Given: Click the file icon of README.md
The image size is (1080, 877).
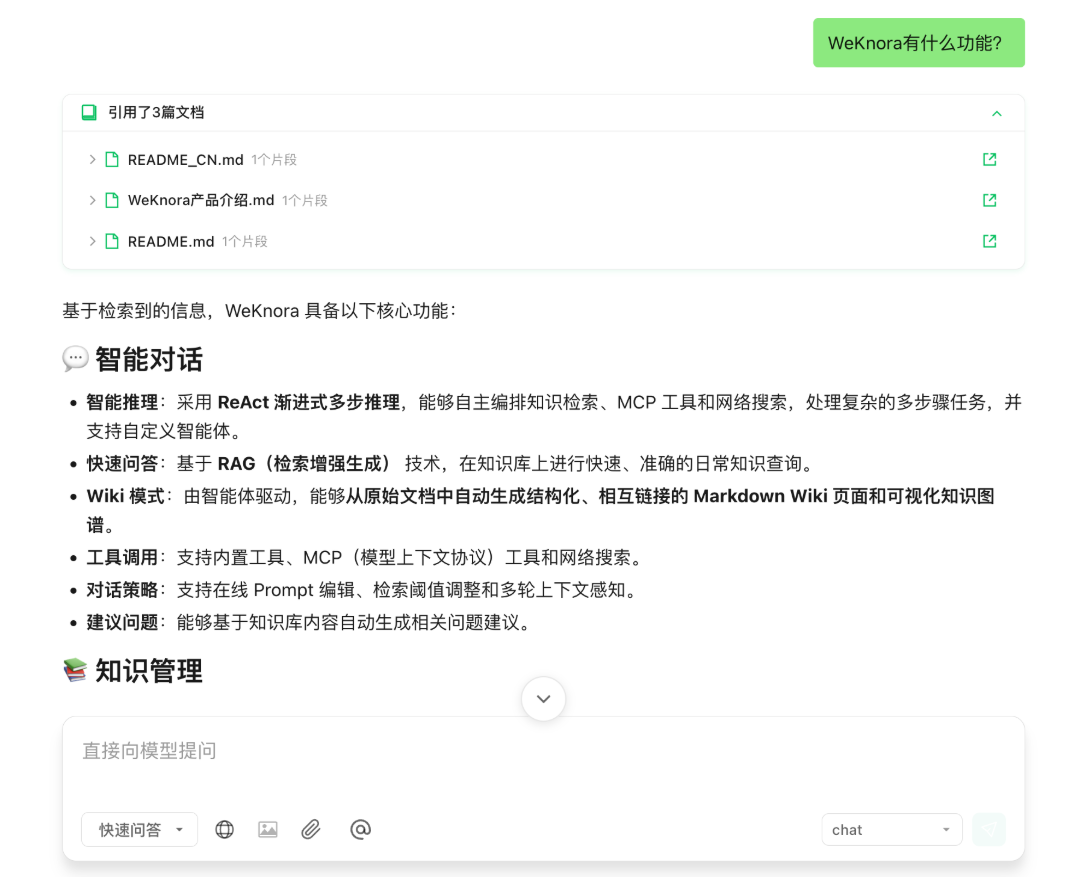Looking at the screenshot, I should (x=112, y=241).
